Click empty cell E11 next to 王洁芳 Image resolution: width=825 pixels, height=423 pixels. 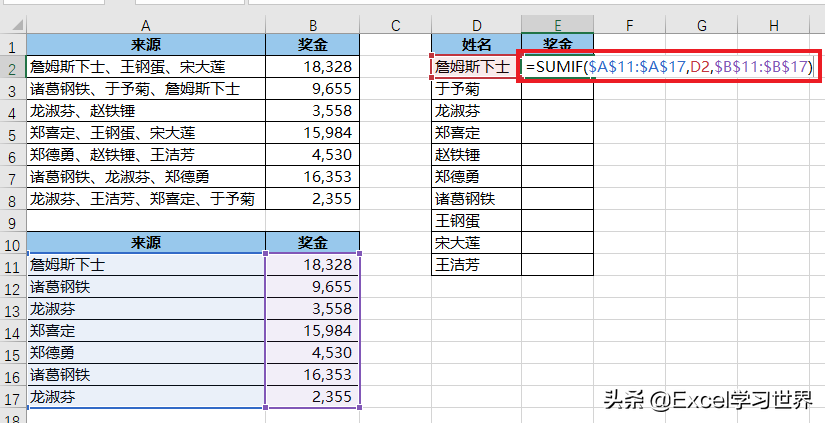tap(558, 265)
